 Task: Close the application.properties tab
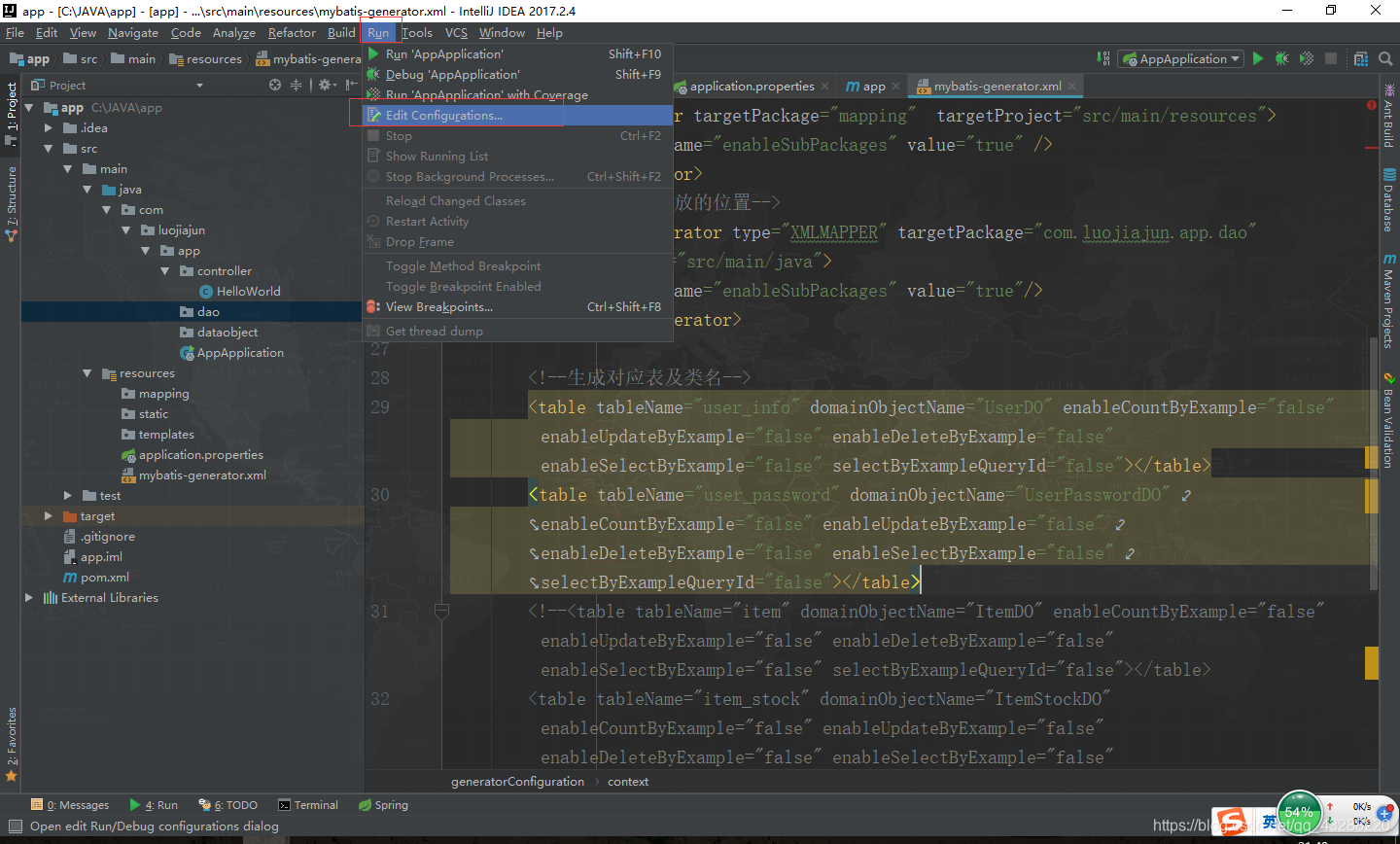(824, 87)
